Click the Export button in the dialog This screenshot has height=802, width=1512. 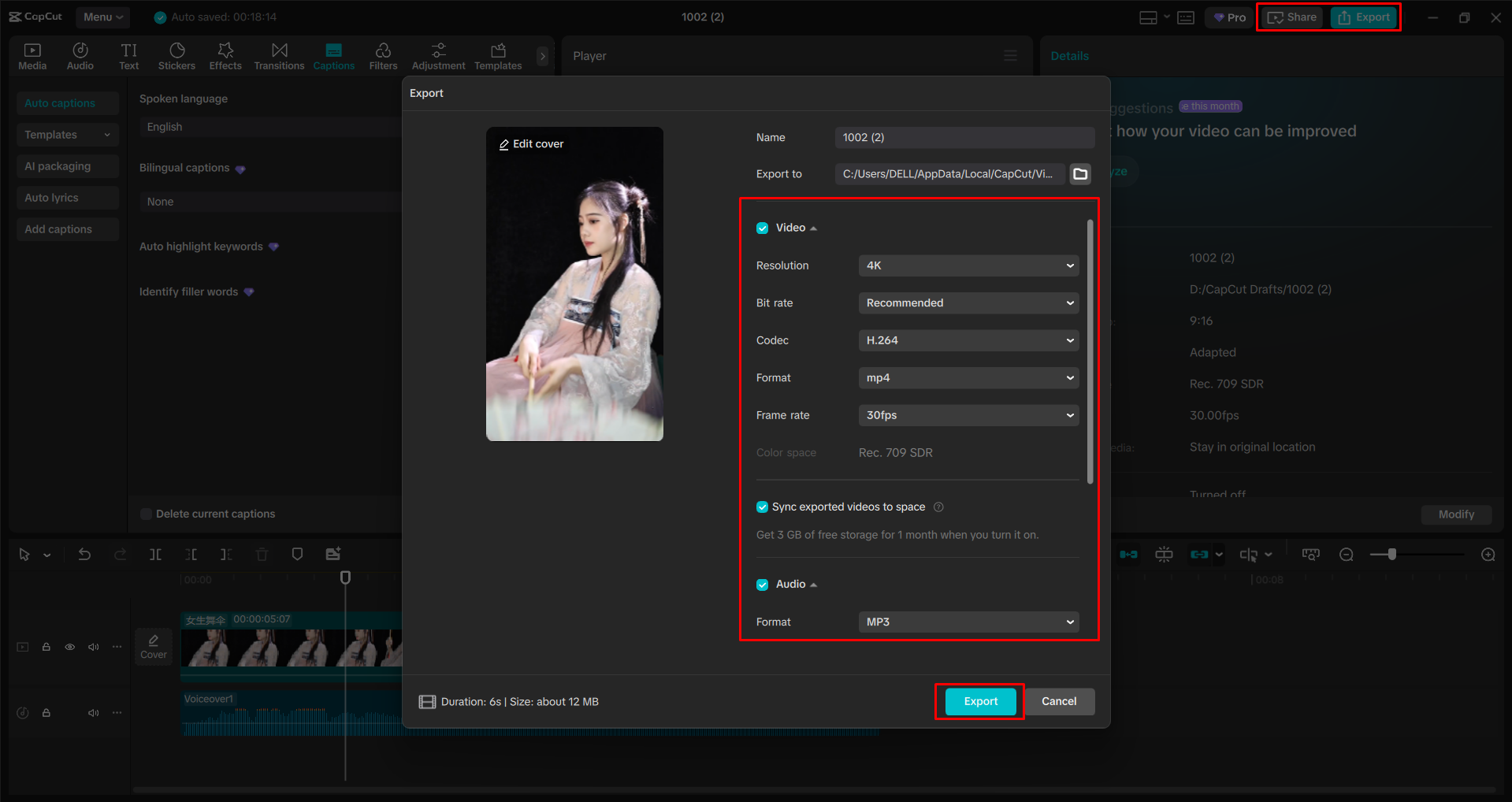click(979, 701)
